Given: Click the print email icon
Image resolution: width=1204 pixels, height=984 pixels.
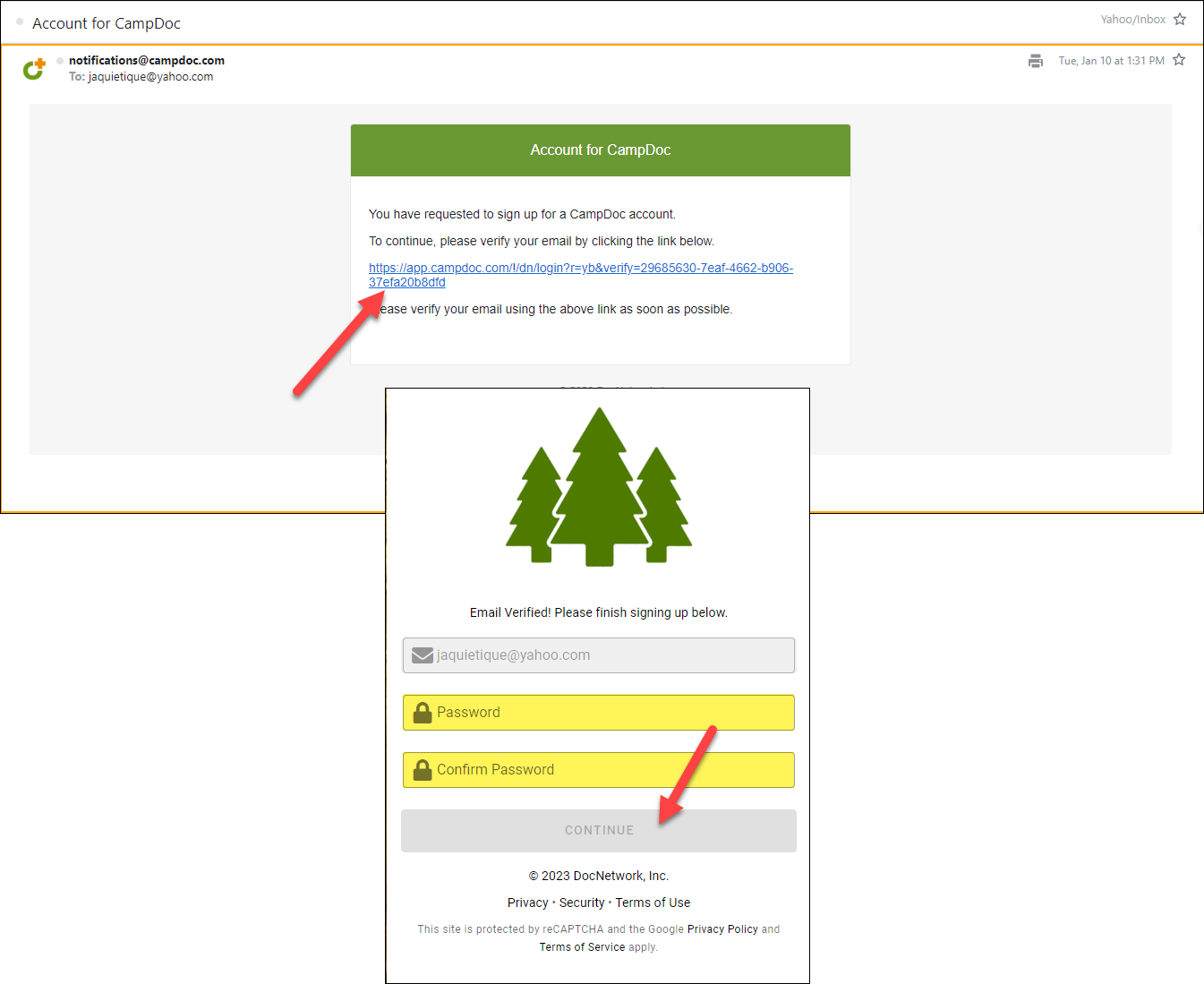Looking at the screenshot, I should pyautogui.click(x=1036, y=61).
